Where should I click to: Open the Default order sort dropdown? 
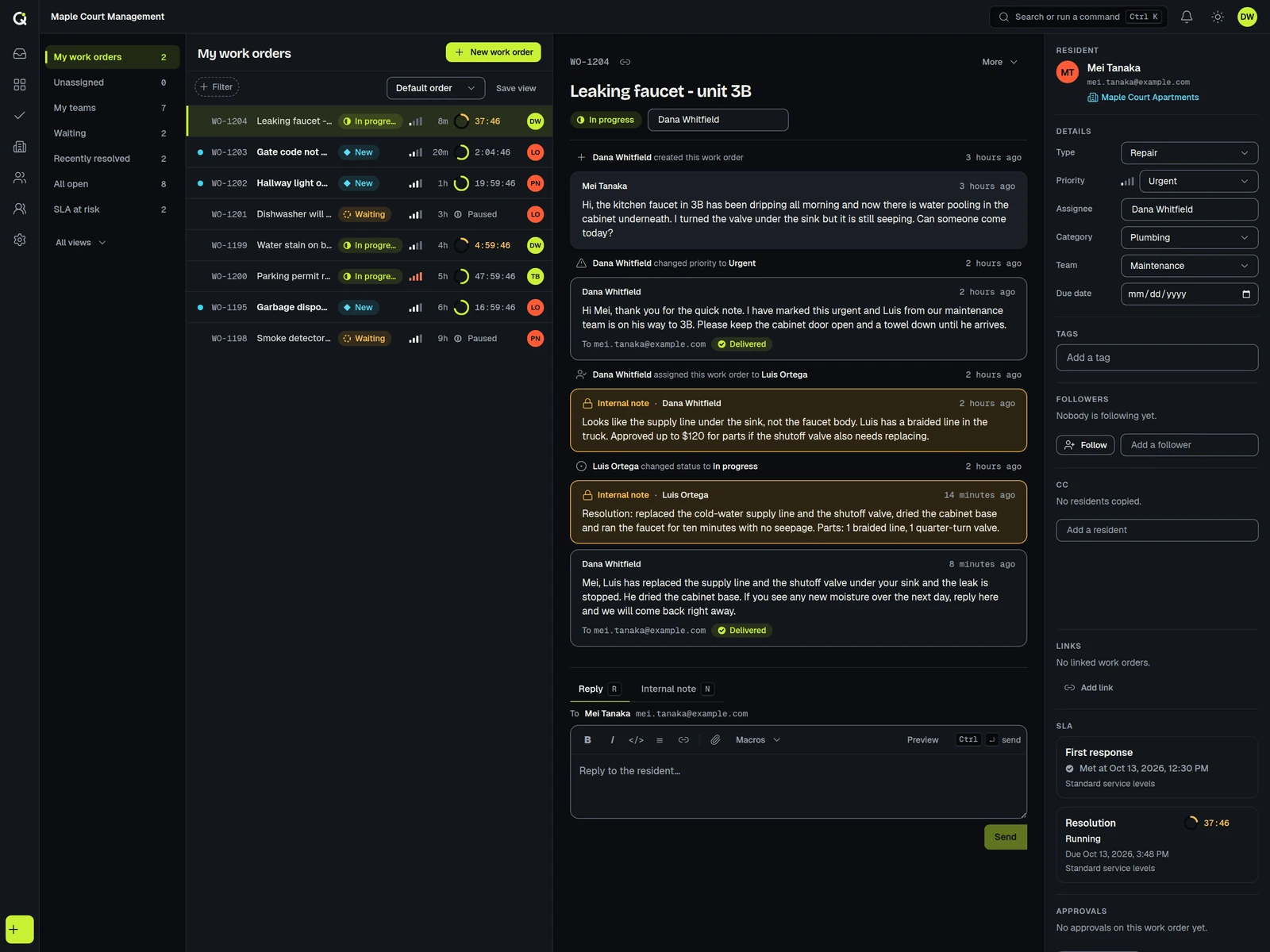click(x=436, y=88)
